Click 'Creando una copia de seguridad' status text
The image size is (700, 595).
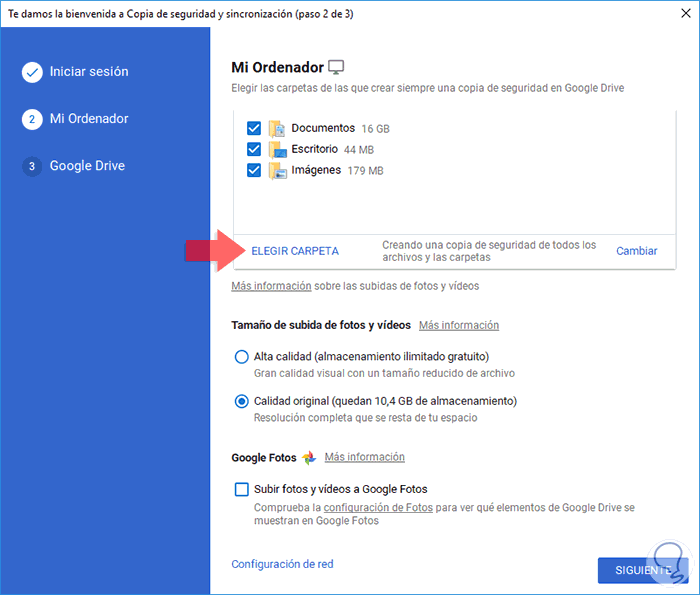(x=489, y=251)
